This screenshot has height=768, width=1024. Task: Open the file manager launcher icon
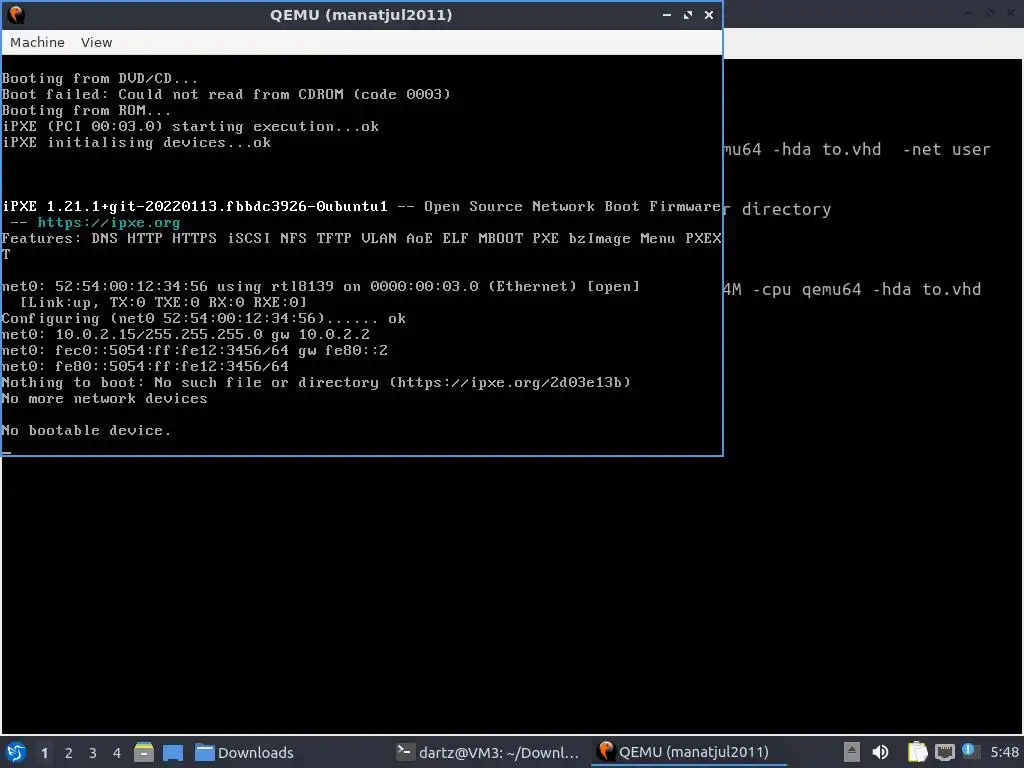(144, 752)
